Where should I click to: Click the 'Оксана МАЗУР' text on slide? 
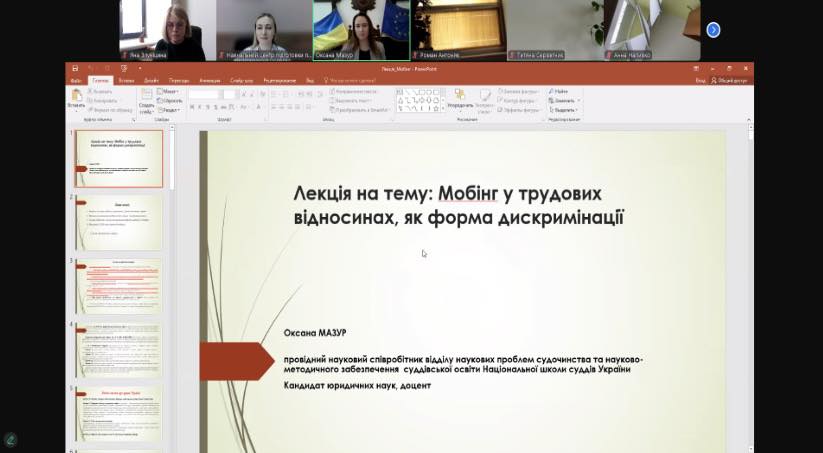click(x=315, y=333)
